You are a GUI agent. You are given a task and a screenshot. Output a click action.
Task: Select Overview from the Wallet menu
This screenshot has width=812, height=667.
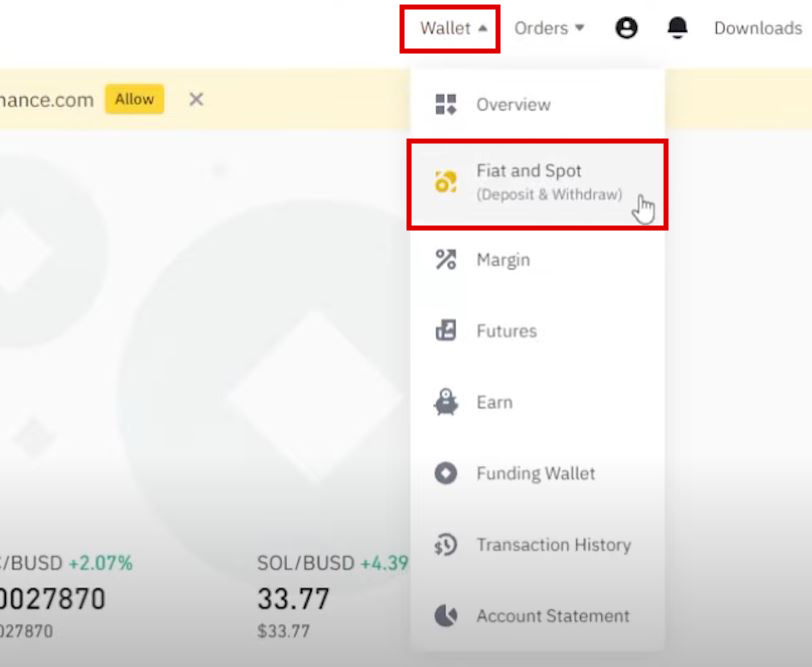click(x=538, y=104)
